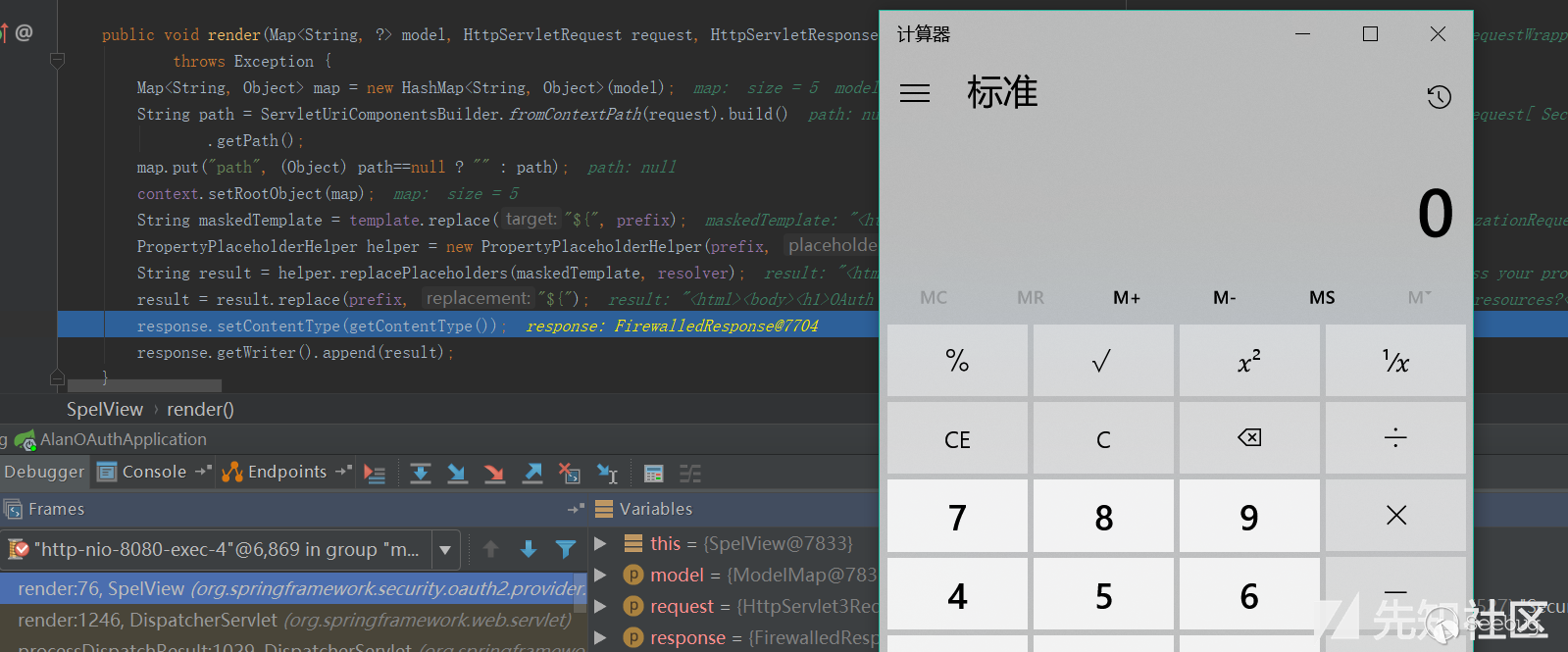Open calculator history

pos(1439,96)
